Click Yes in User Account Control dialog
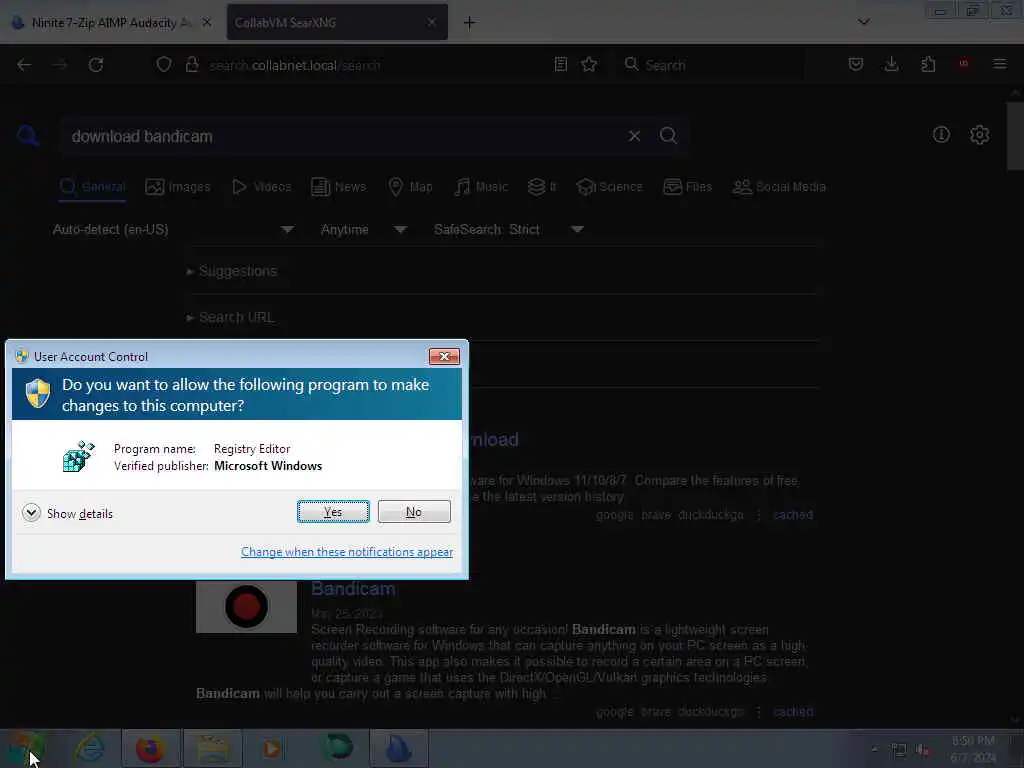 pos(333,511)
